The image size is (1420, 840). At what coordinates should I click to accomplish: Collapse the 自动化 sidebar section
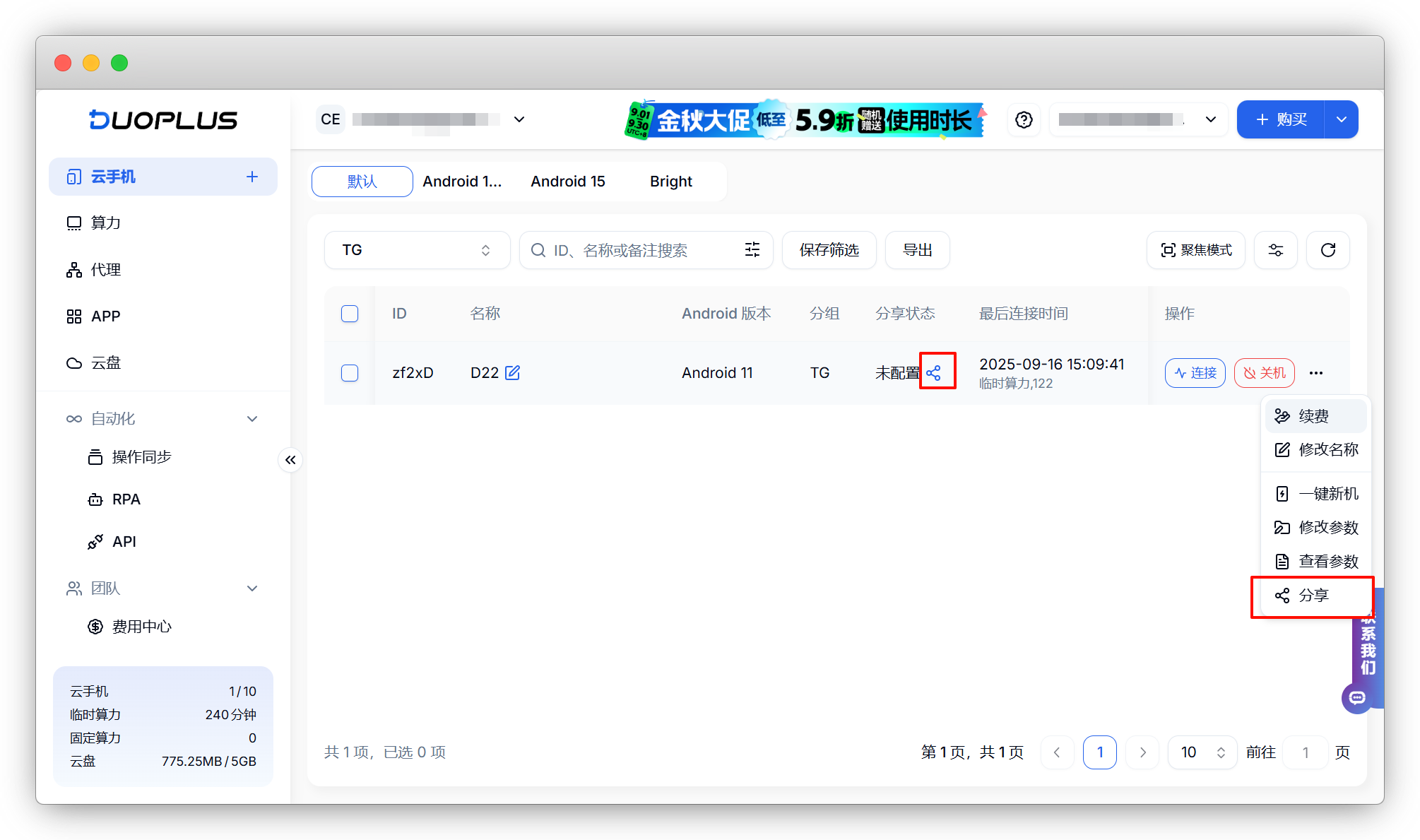252,419
